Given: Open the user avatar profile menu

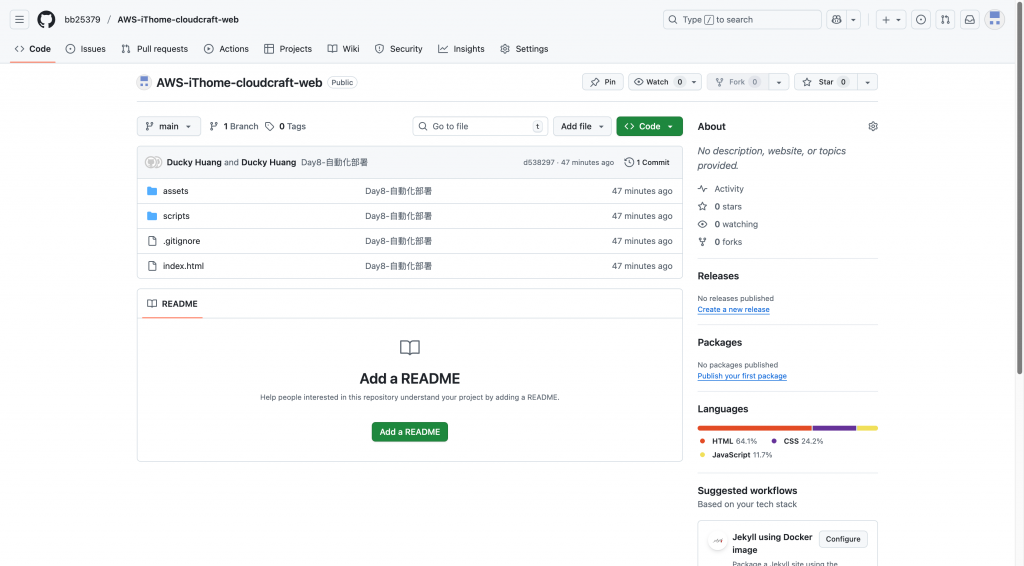Looking at the screenshot, I should click(x=995, y=20).
